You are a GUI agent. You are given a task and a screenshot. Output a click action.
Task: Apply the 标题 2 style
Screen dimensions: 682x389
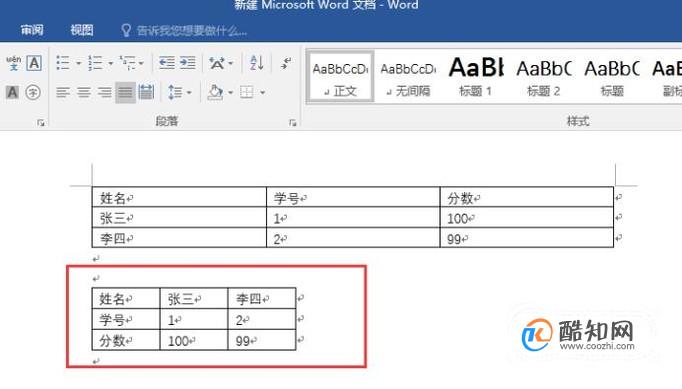pos(544,77)
